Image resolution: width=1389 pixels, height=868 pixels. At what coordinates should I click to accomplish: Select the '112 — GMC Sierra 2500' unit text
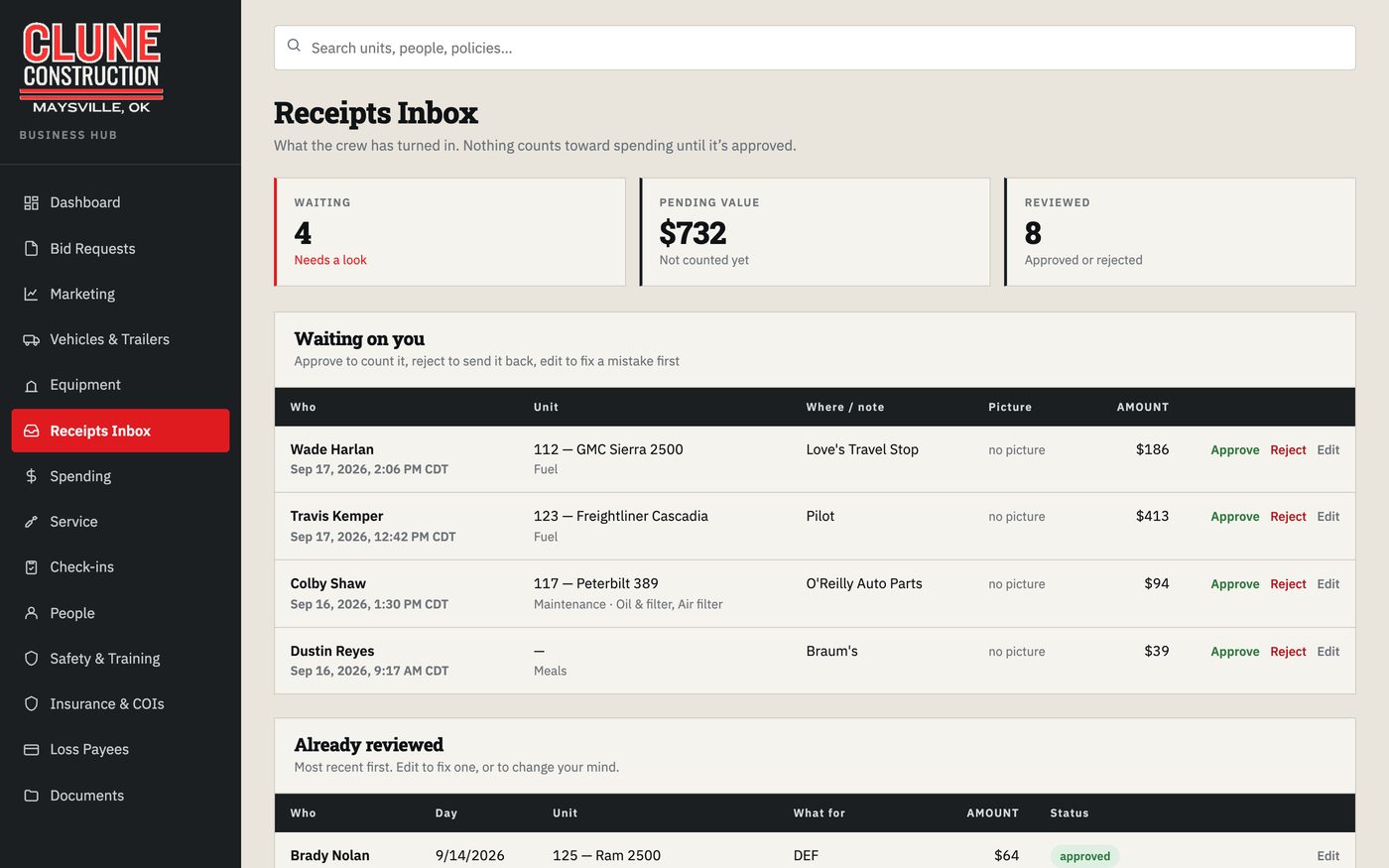[x=608, y=449]
